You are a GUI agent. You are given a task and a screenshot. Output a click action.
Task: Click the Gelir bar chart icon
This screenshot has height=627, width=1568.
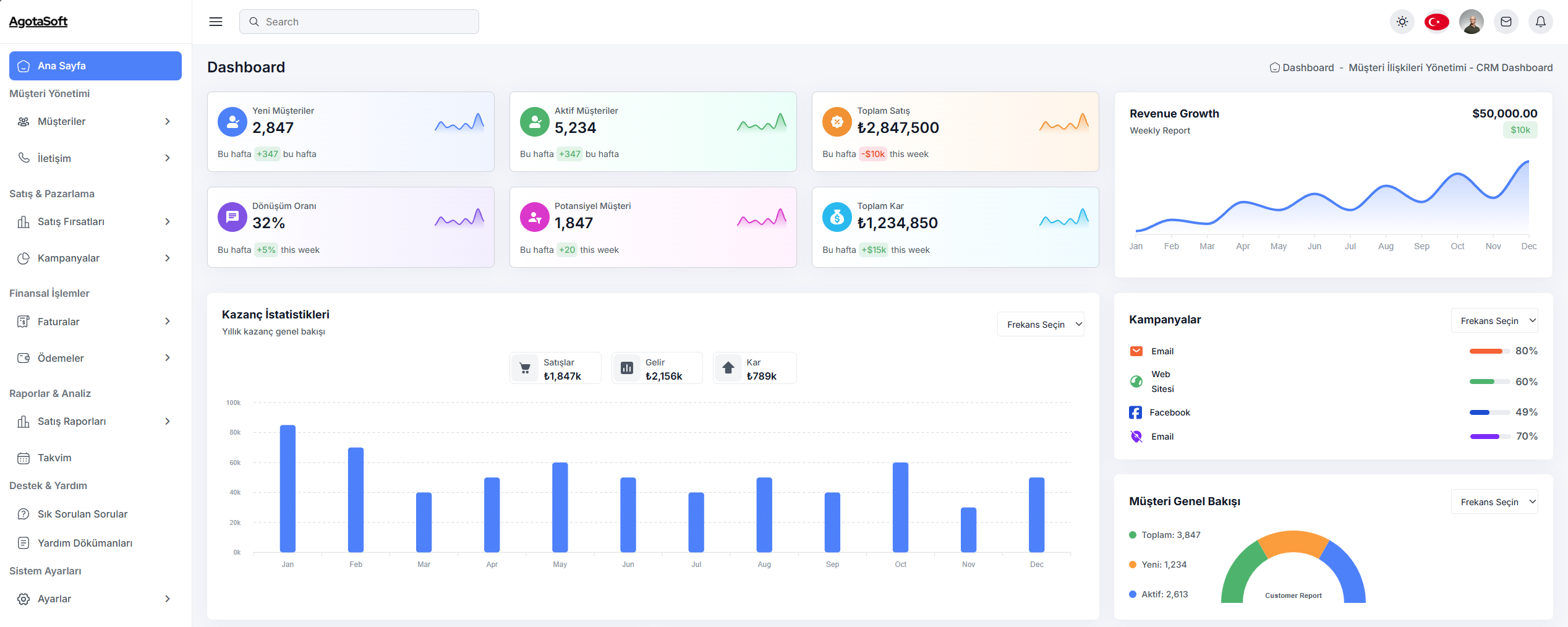(x=627, y=369)
